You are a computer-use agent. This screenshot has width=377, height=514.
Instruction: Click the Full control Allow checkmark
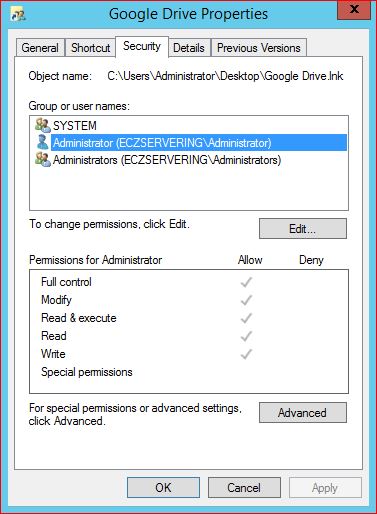(x=246, y=282)
